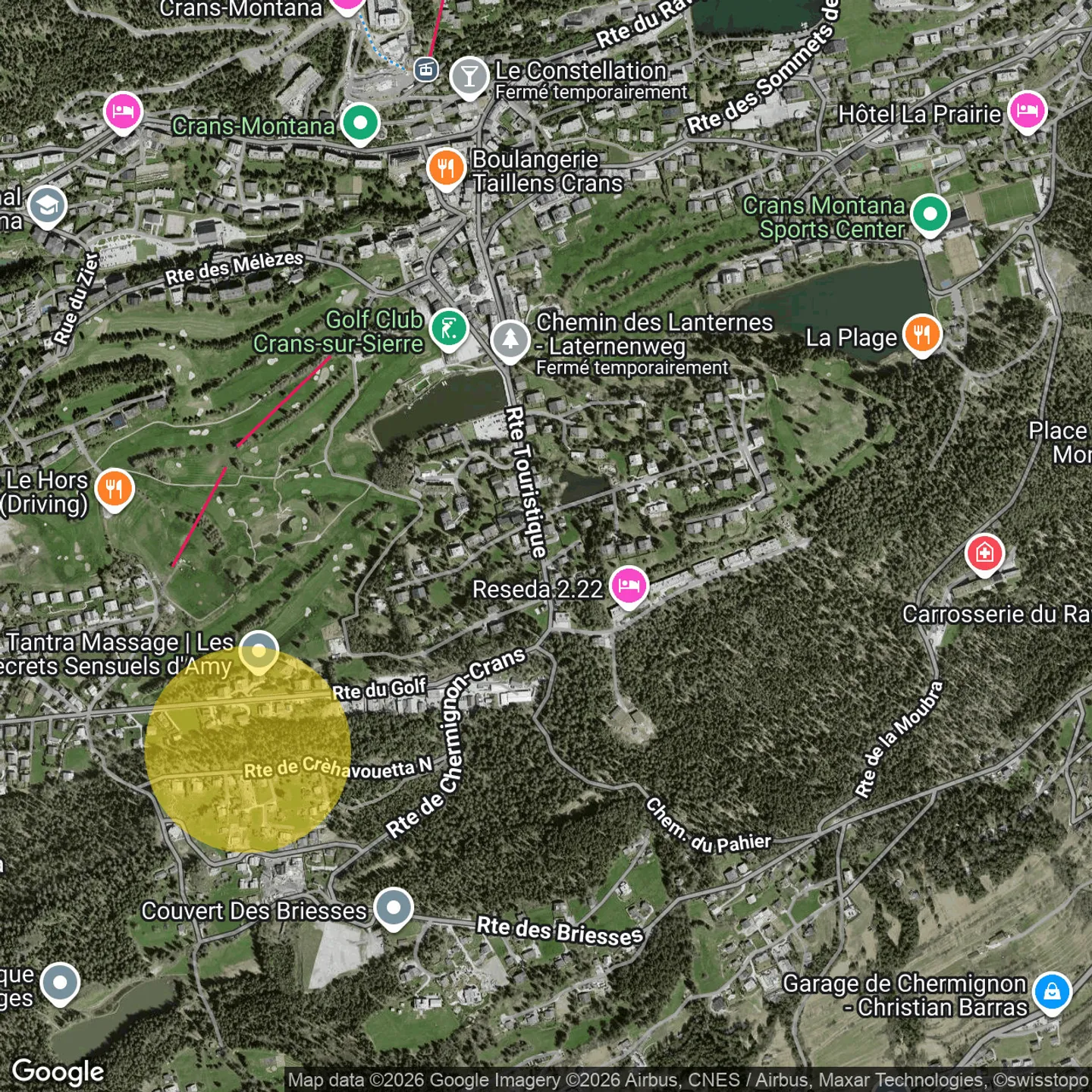Viewport: 1092px width, 1092px height.
Task: Click the cable car station icon
Action: (425, 70)
